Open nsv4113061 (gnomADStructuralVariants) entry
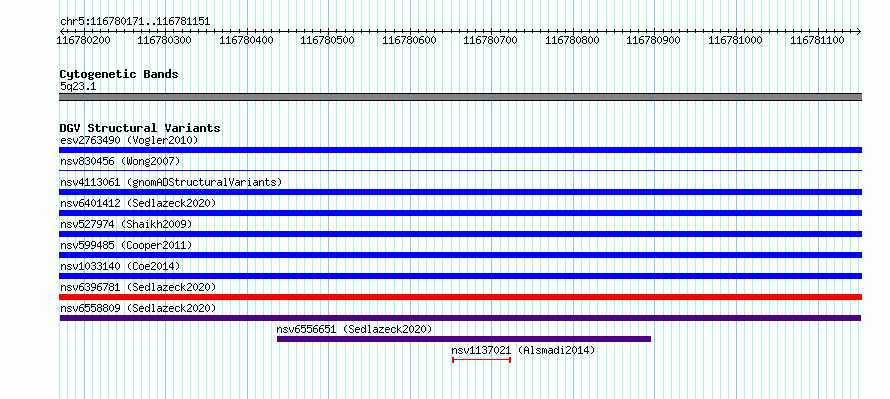890x399 pixels. pyautogui.click(x=171, y=182)
